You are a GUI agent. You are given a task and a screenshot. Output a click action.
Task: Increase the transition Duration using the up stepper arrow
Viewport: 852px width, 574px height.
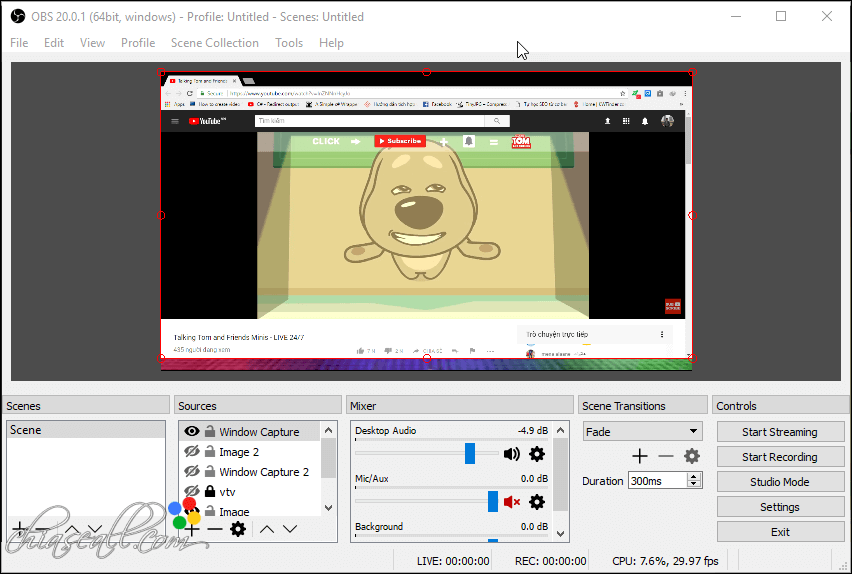click(693, 477)
